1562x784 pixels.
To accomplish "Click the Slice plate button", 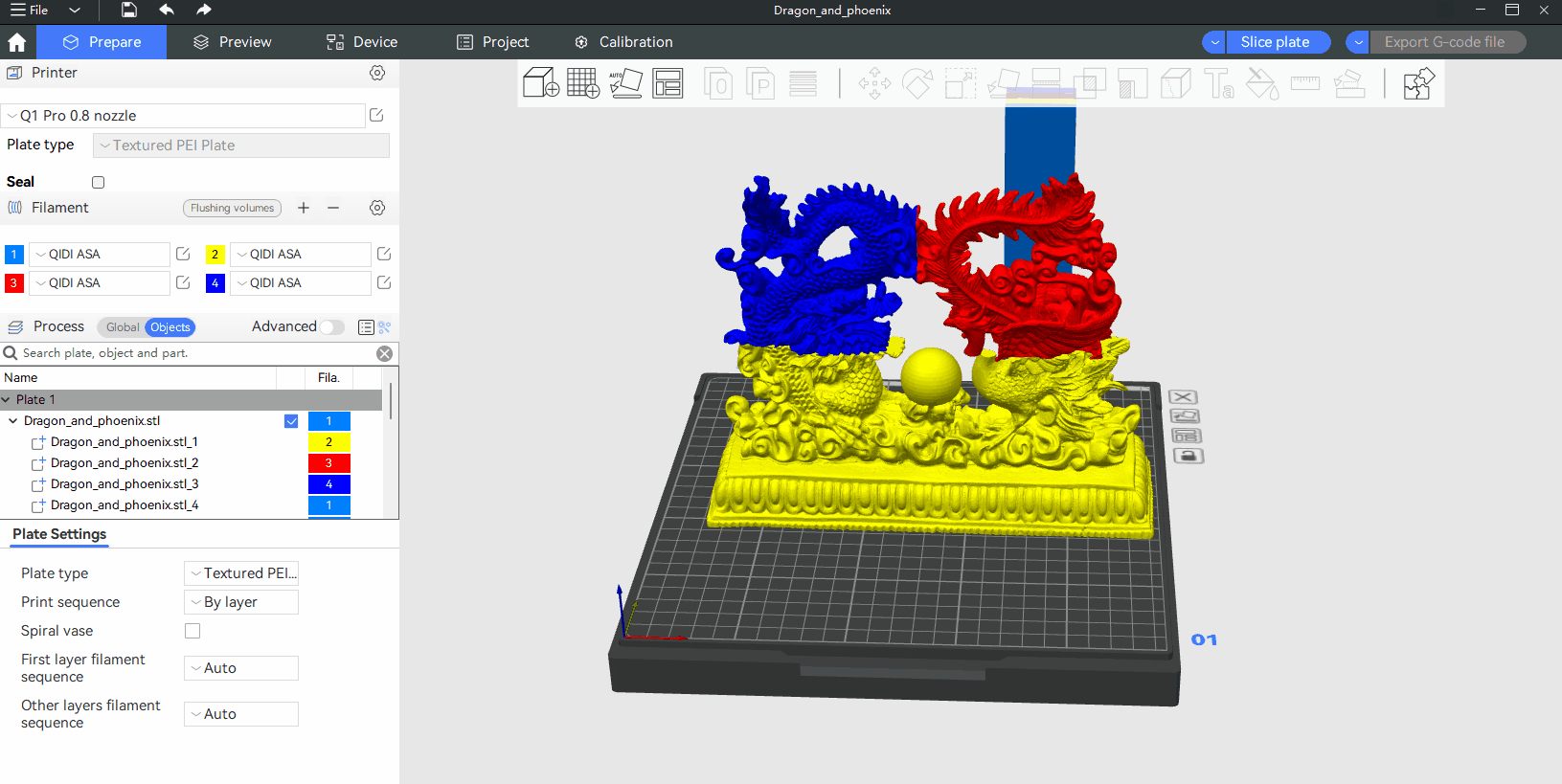I will [x=1275, y=42].
